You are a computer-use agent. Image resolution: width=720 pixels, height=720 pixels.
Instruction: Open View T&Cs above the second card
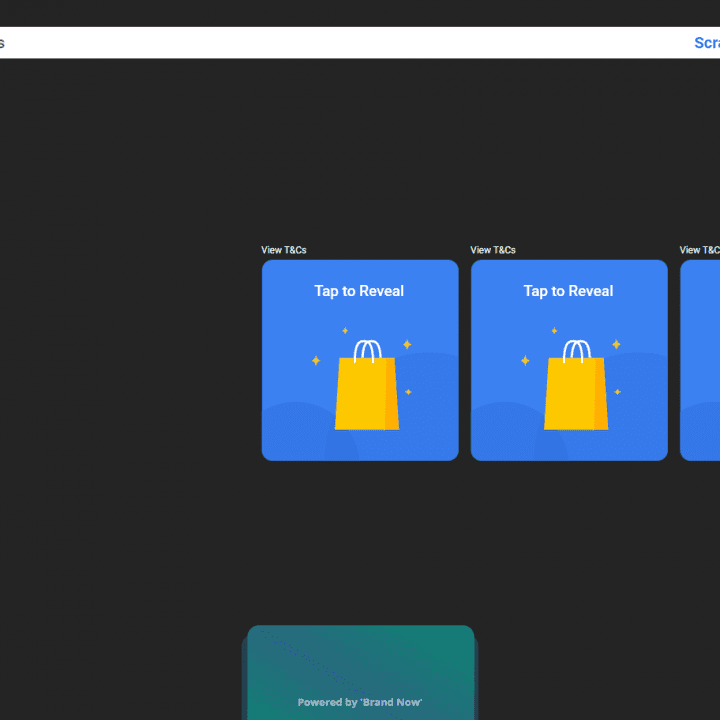pyautogui.click(x=493, y=250)
